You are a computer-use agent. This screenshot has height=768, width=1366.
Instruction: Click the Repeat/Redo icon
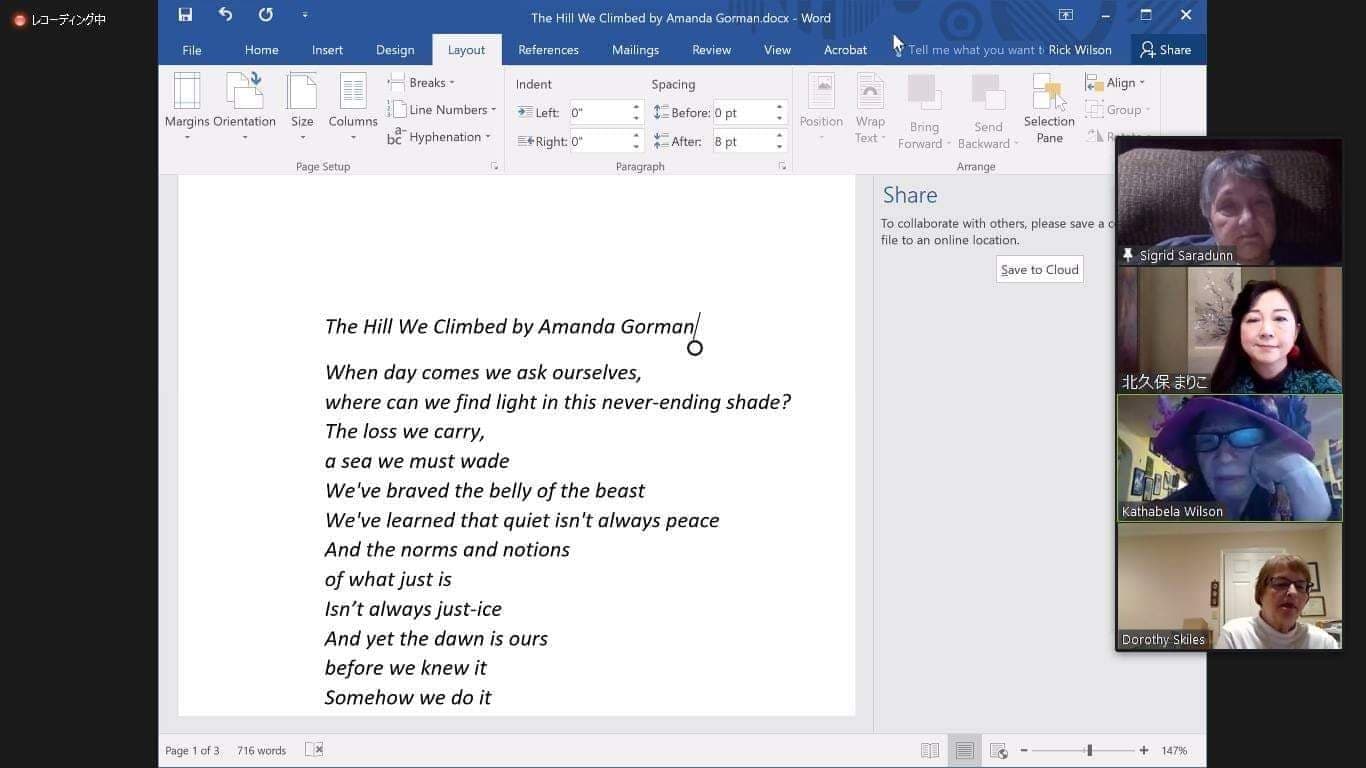point(265,15)
